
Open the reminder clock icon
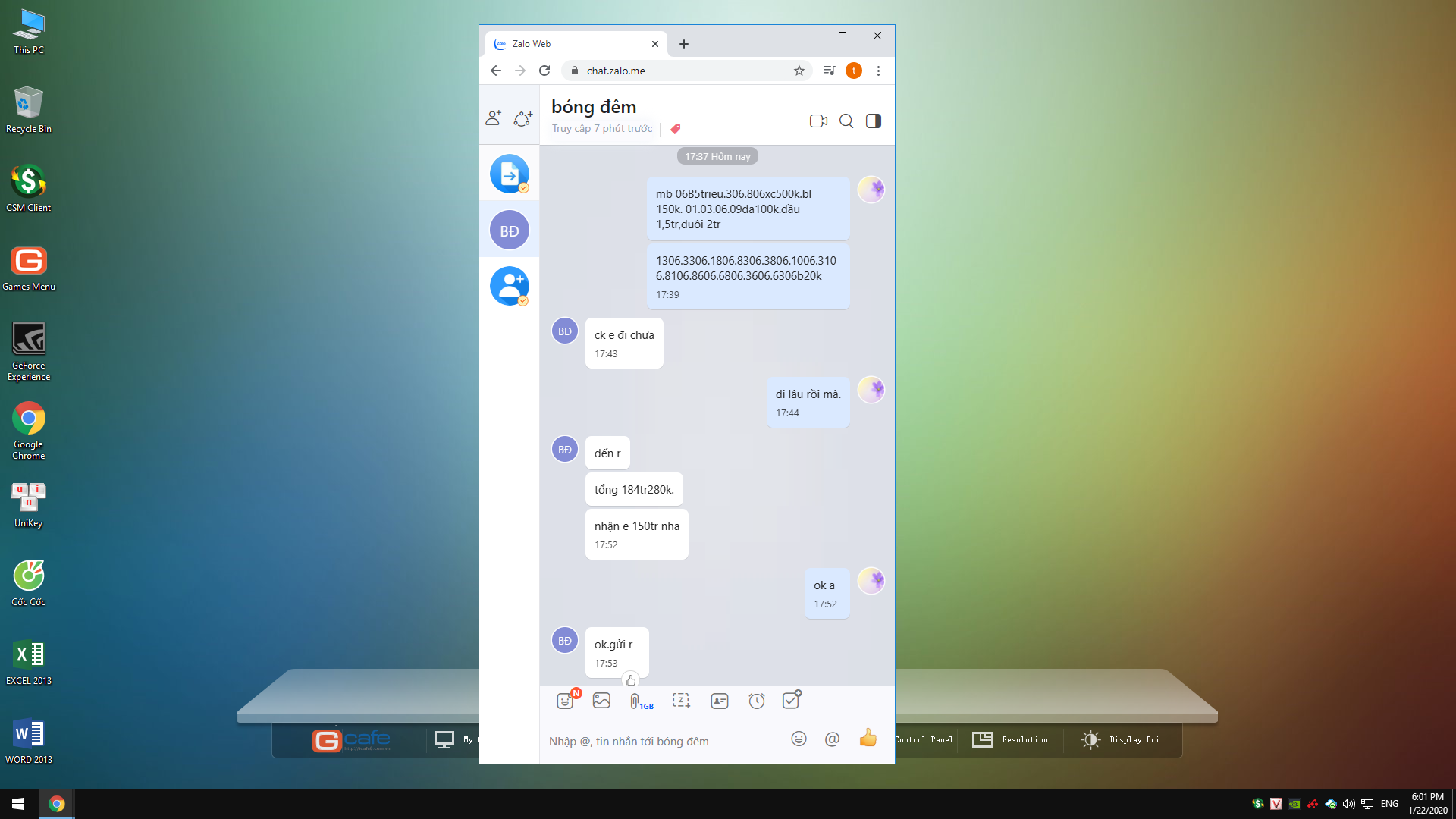[757, 701]
